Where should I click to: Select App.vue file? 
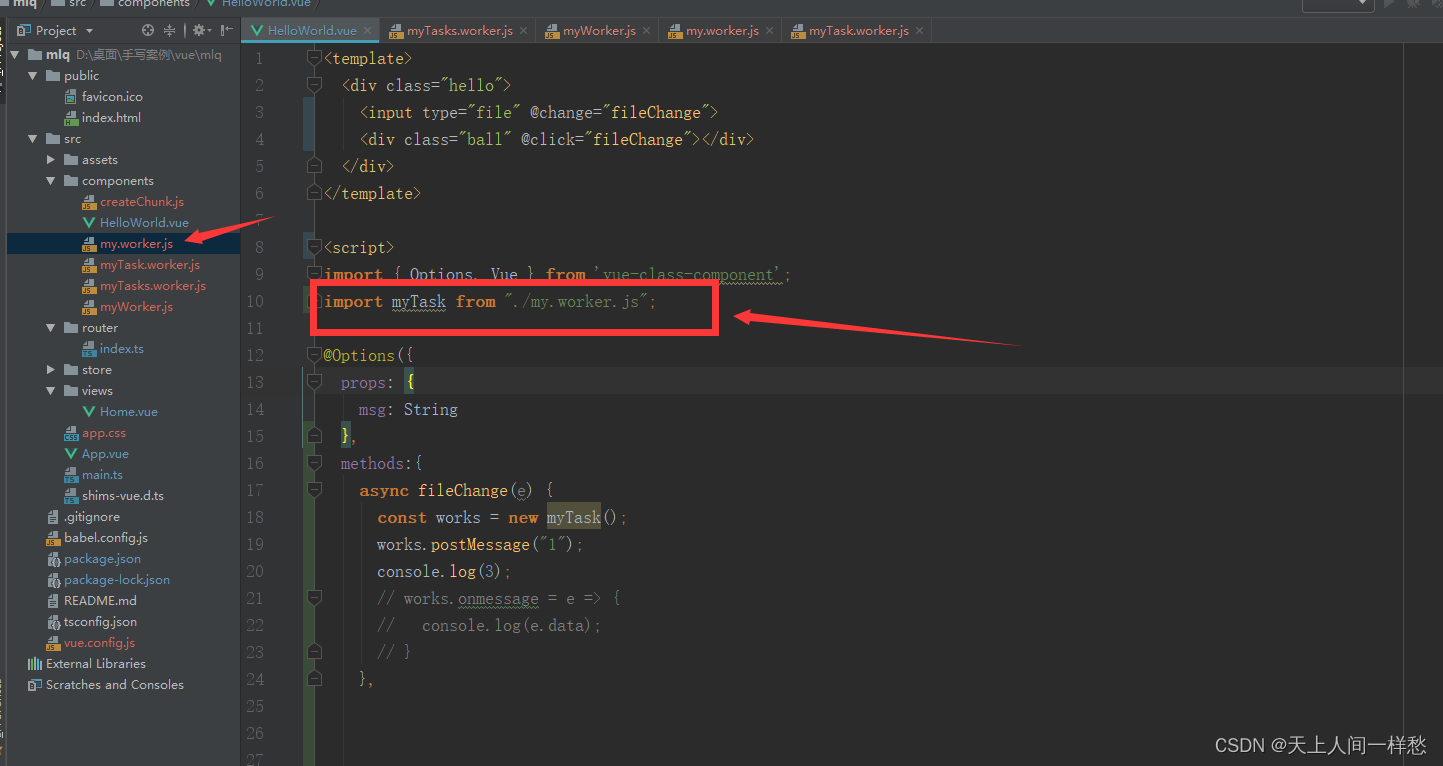[96, 454]
